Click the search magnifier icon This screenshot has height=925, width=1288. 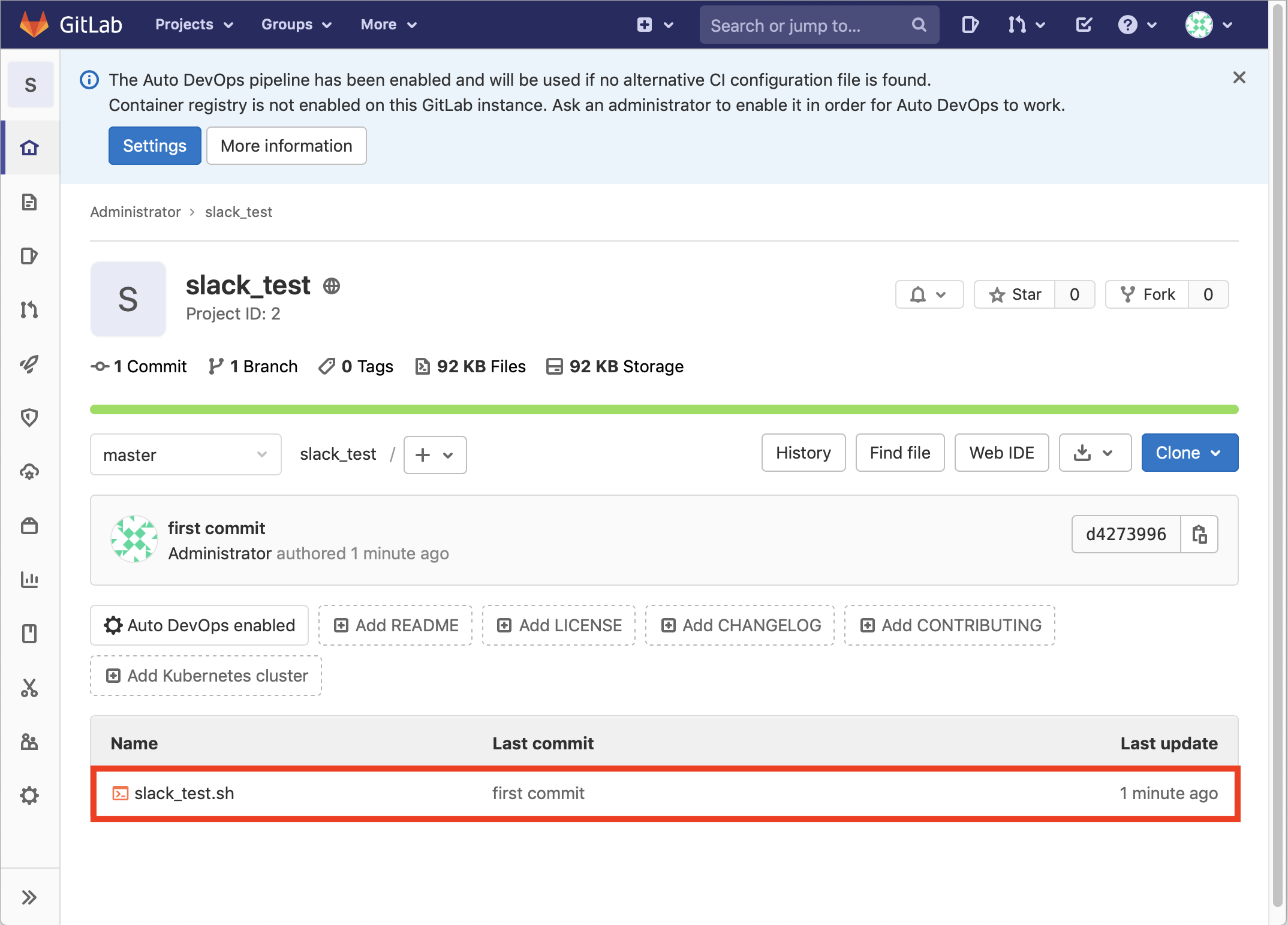coord(919,25)
